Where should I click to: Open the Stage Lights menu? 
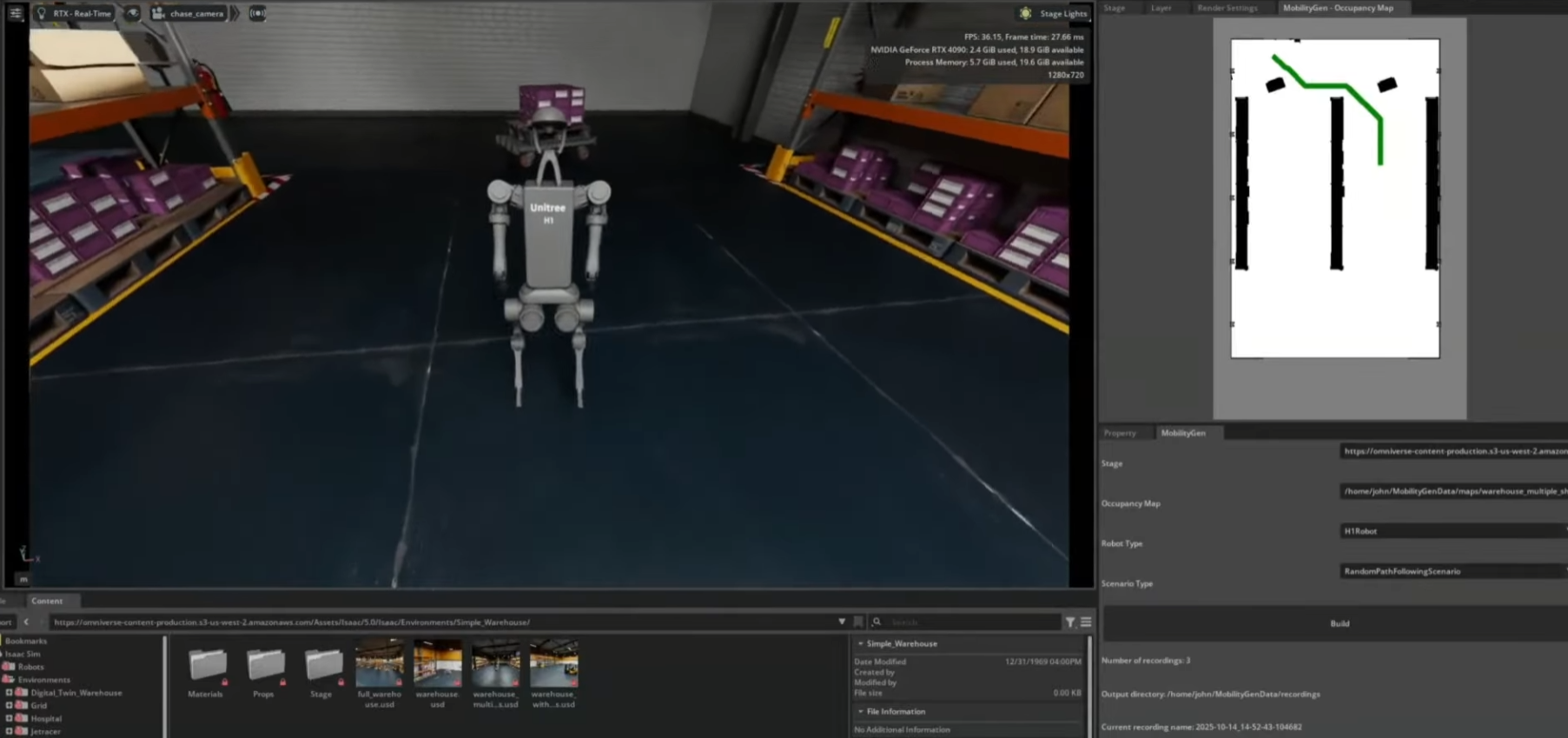(x=1063, y=13)
